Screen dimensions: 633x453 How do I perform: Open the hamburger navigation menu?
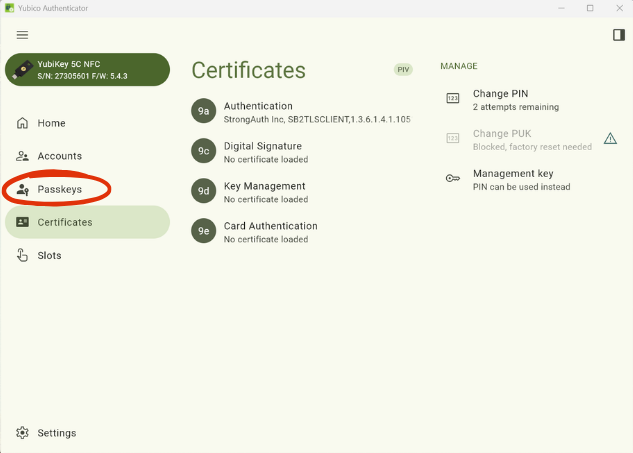point(22,35)
